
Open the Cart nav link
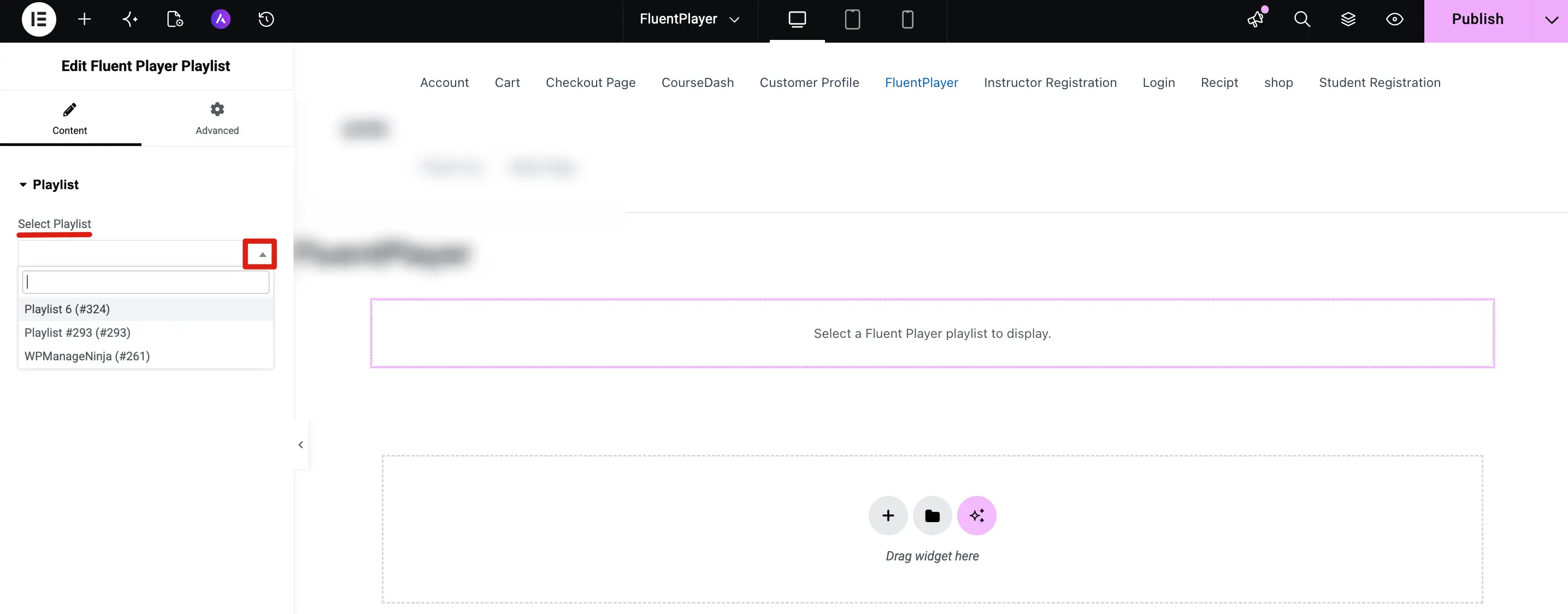(507, 82)
